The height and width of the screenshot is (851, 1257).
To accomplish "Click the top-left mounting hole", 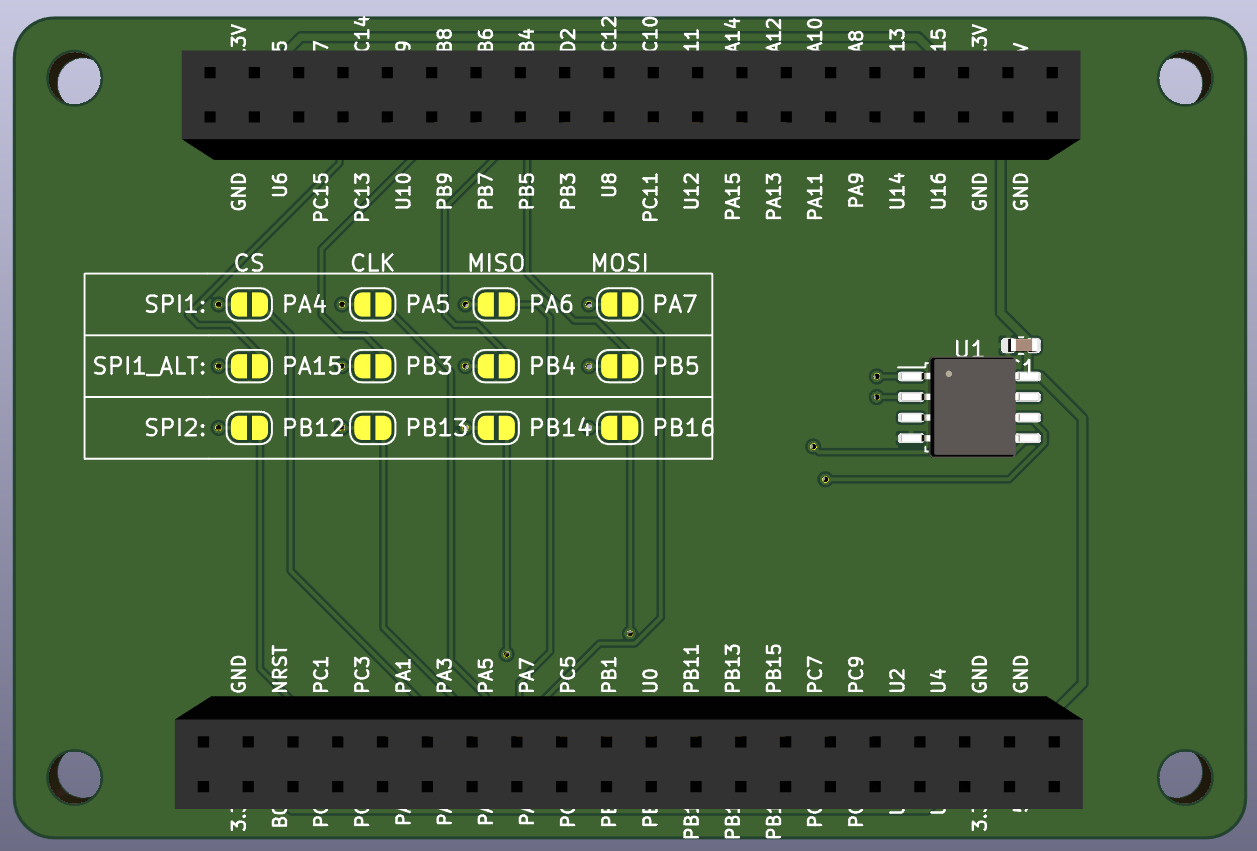I will (x=77, y=78).
